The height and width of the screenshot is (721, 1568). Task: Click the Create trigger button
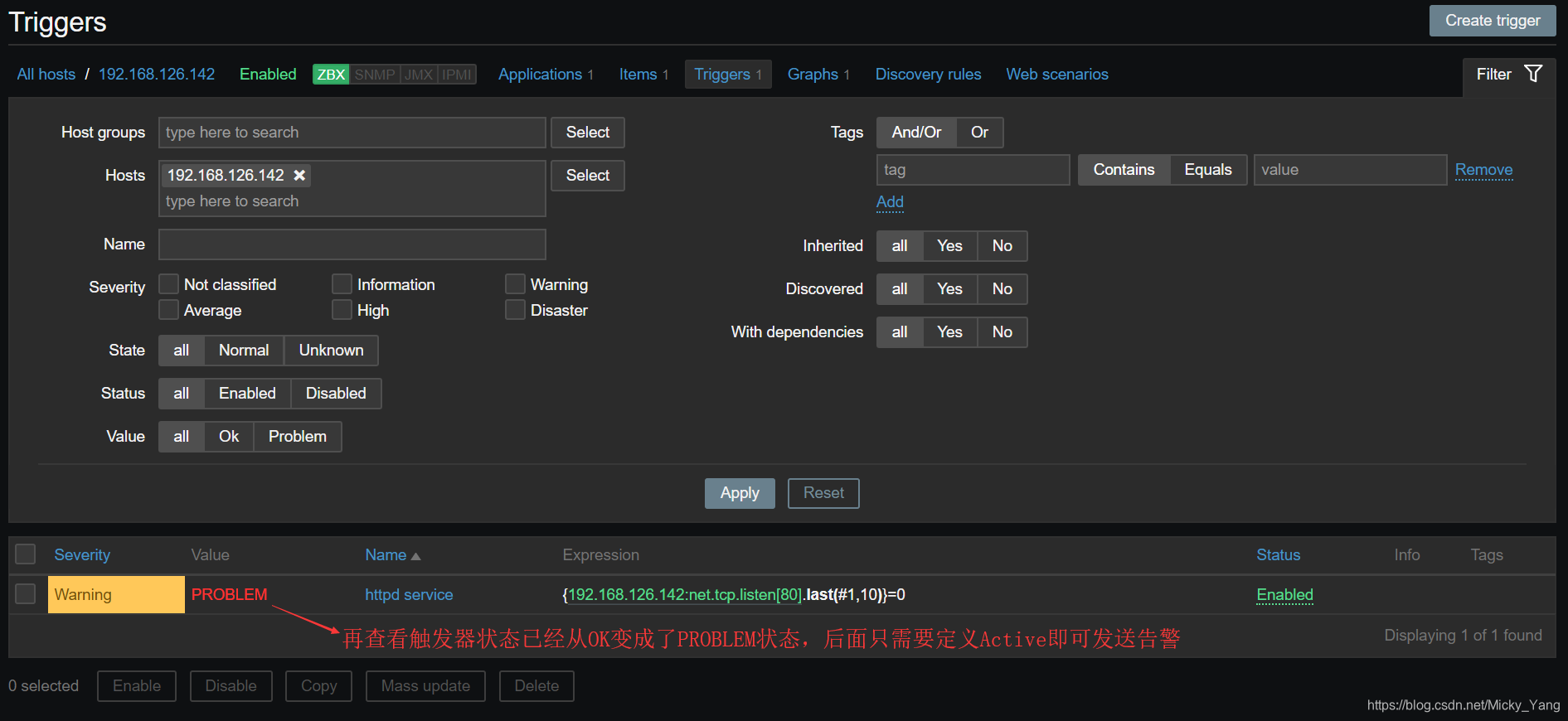coord(1493,21)
